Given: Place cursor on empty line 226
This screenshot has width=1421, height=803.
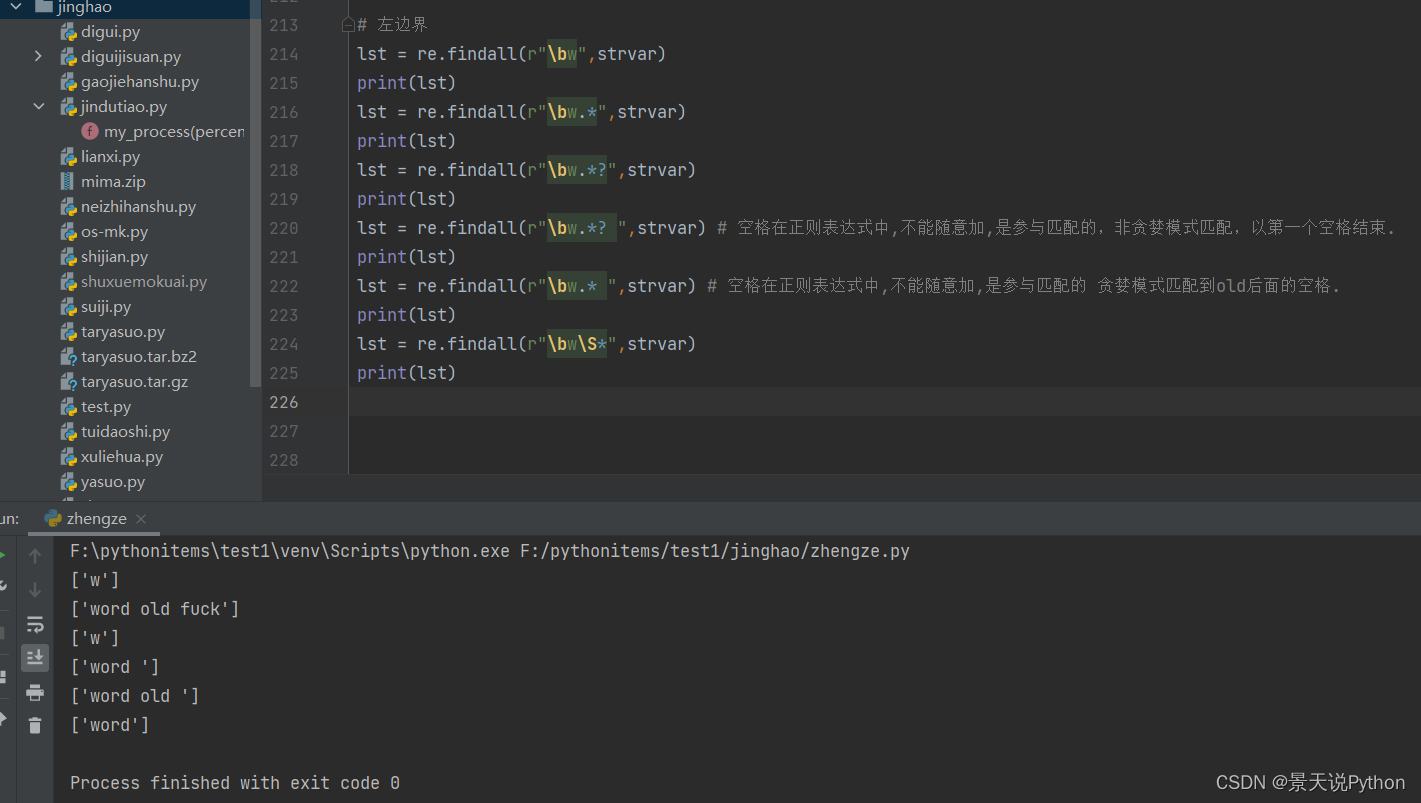Looking at the screenshot, I should (x=884, y=402).
